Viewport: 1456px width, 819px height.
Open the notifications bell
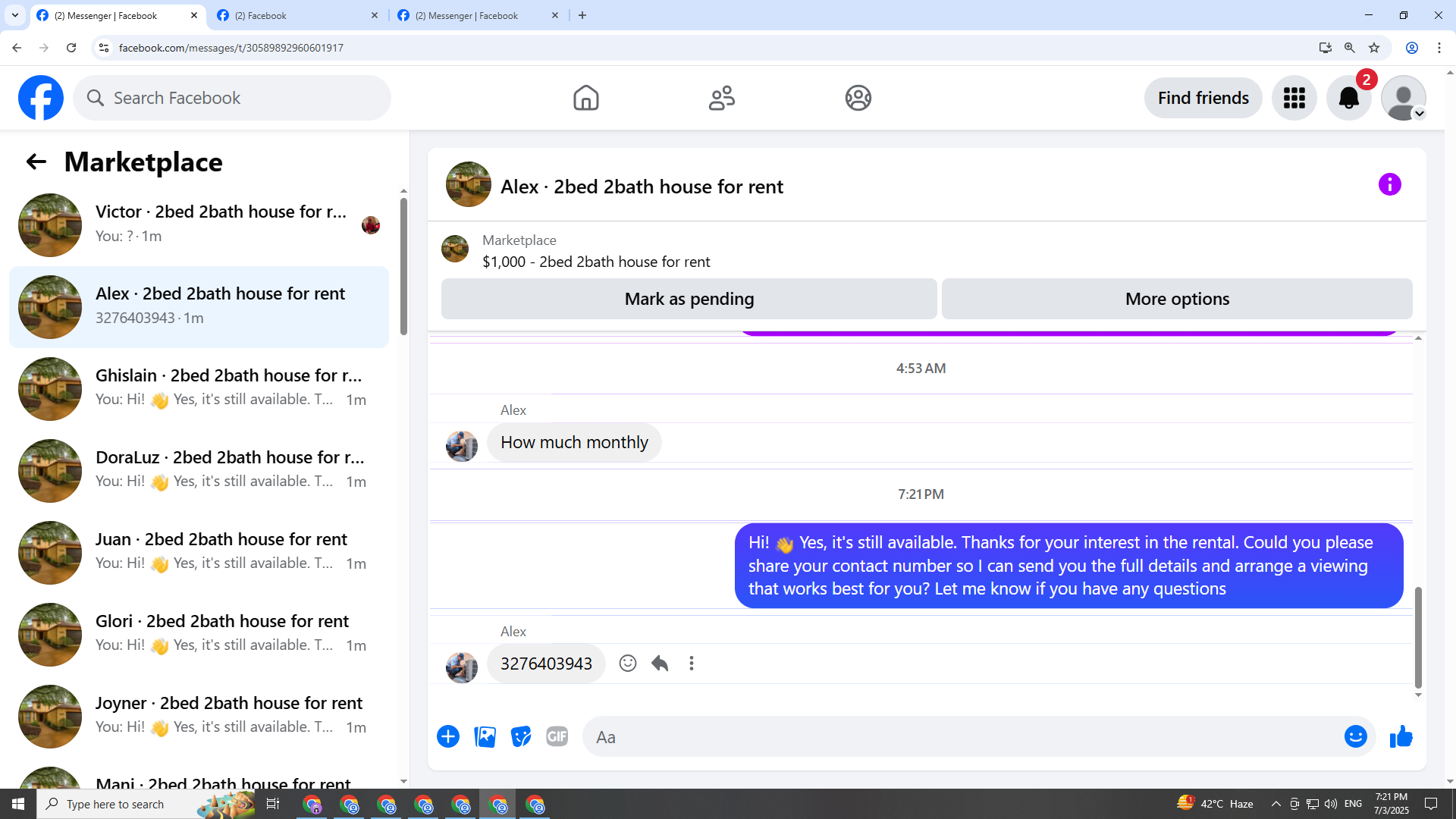(1348, 98)
